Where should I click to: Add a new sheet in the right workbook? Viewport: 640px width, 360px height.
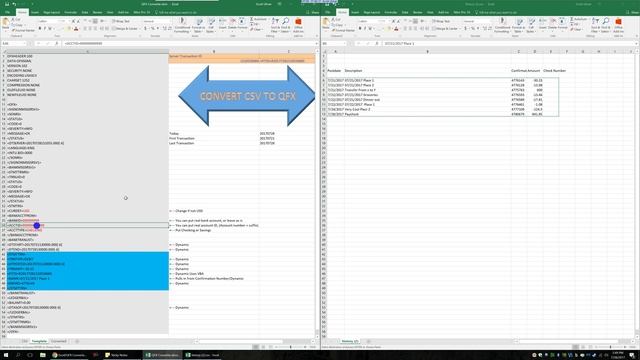(369, 341)
